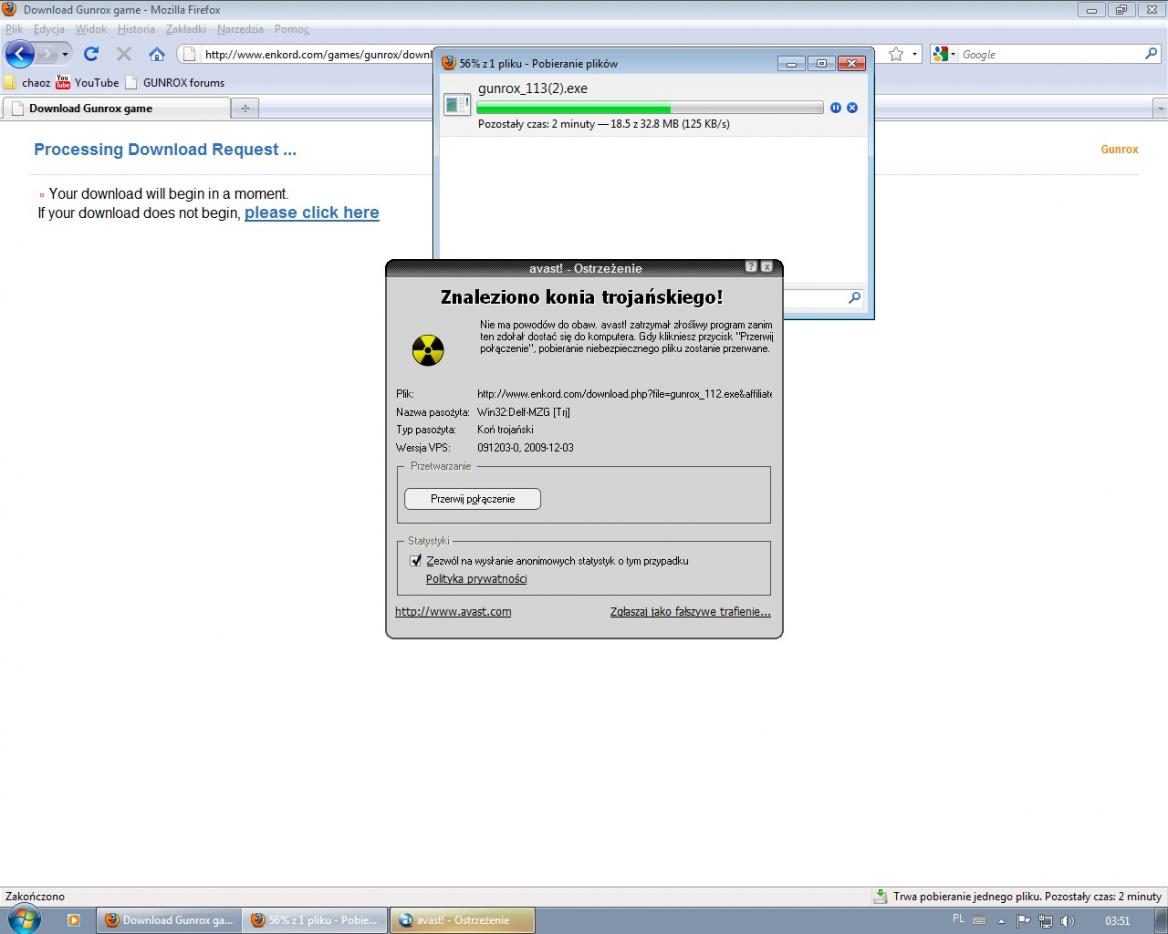Open the Narzędzia menu
Screen dimensions: 1168x934
point(241,29)
